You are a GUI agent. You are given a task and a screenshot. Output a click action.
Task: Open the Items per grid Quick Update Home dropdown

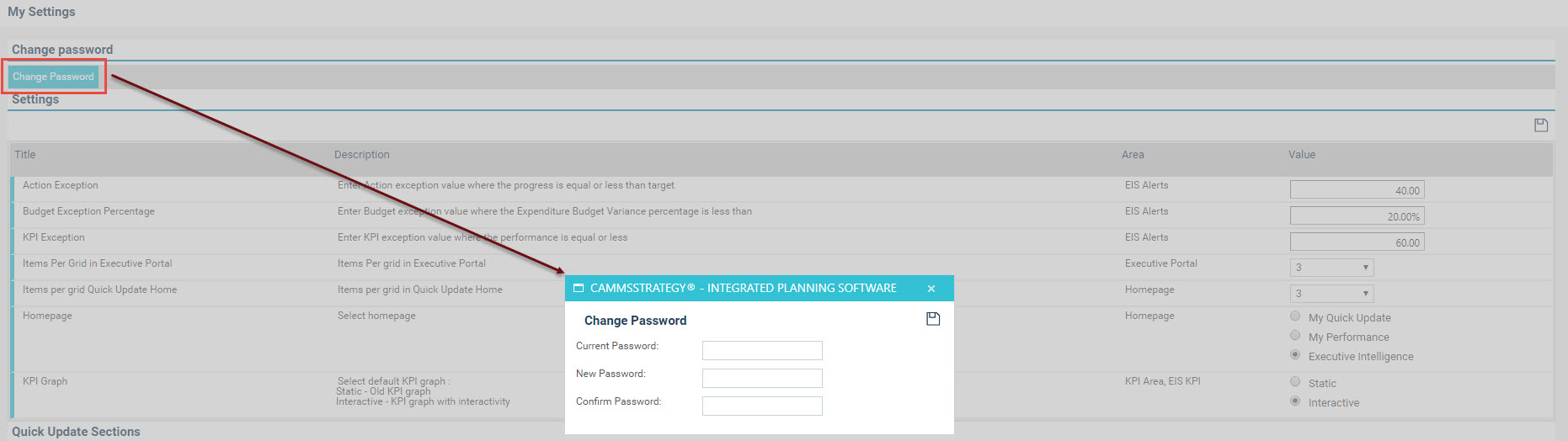(1331, 294)
